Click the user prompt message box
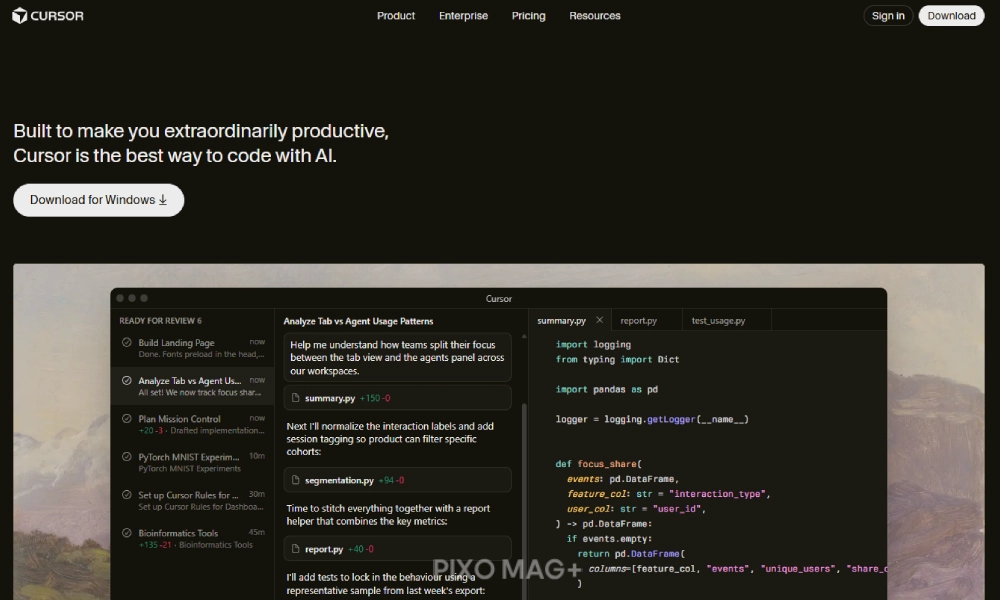This screenshot has width=1000, height=600. point(397,358)
